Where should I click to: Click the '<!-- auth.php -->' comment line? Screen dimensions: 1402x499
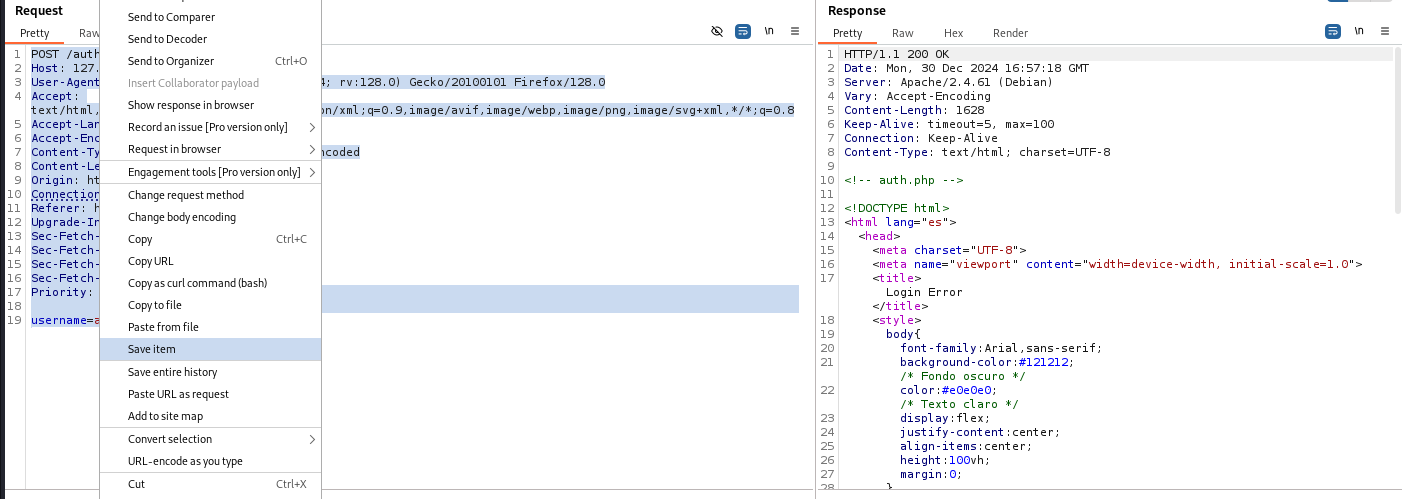click(x=903, y=180)
